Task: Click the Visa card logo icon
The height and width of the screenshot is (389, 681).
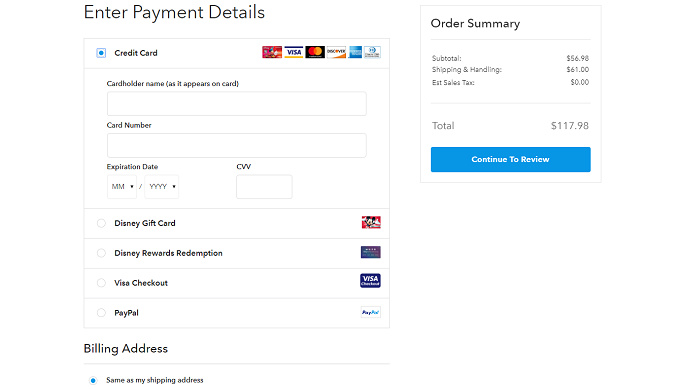Action: coord(294,52)
